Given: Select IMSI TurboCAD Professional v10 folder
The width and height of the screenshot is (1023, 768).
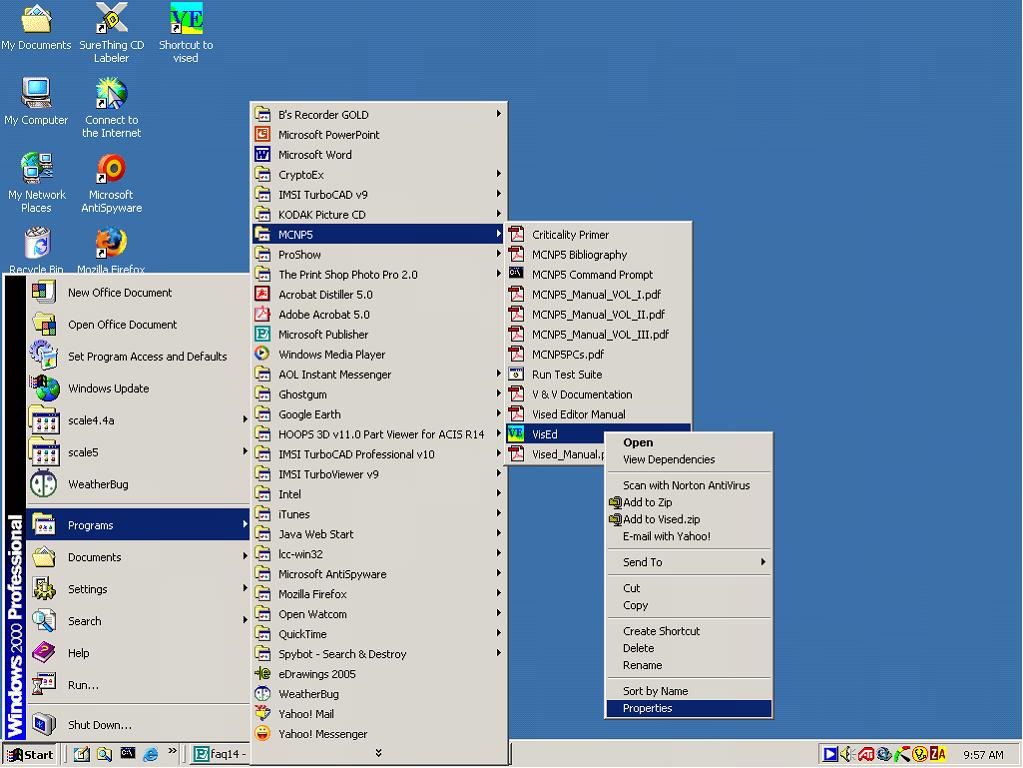Looking at the screenshot, I should pyautogui.click(x=379, y=454).
